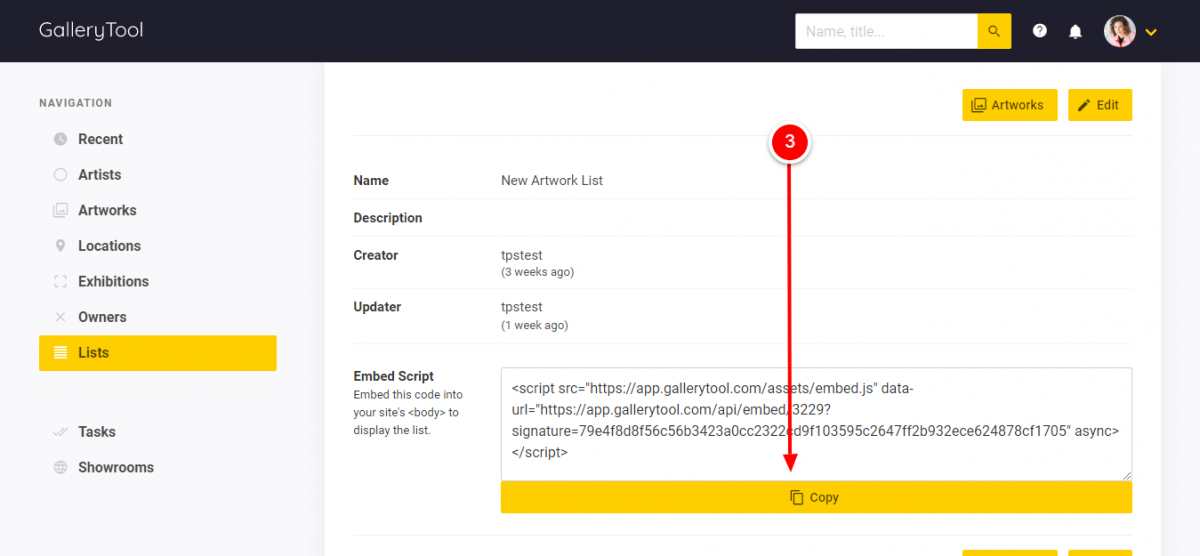
Task: Open Owners page
Action: [x=102, y=317]
